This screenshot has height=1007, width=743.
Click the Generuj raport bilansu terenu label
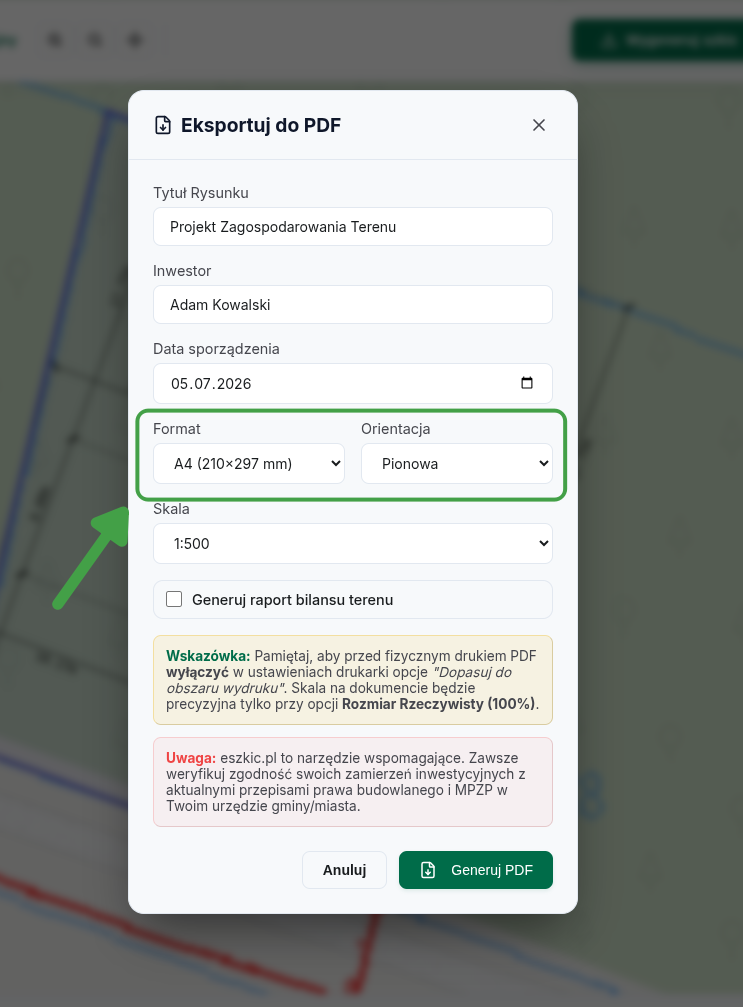[x=292, y=600]
